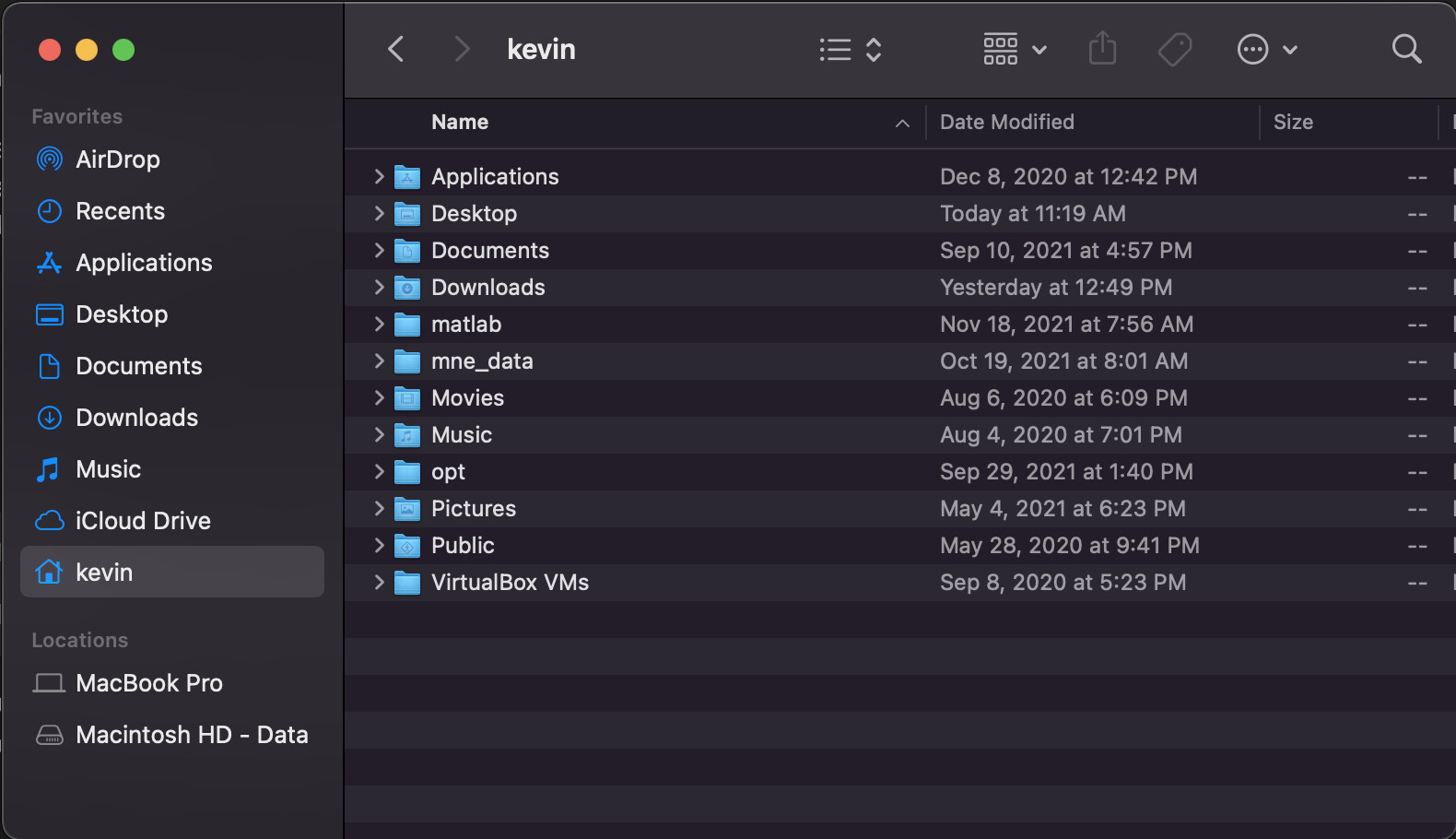The height and width of the screenshot is (839, 1456).
Task: Go forward with the right chevron button
Action: pos(462,49)
